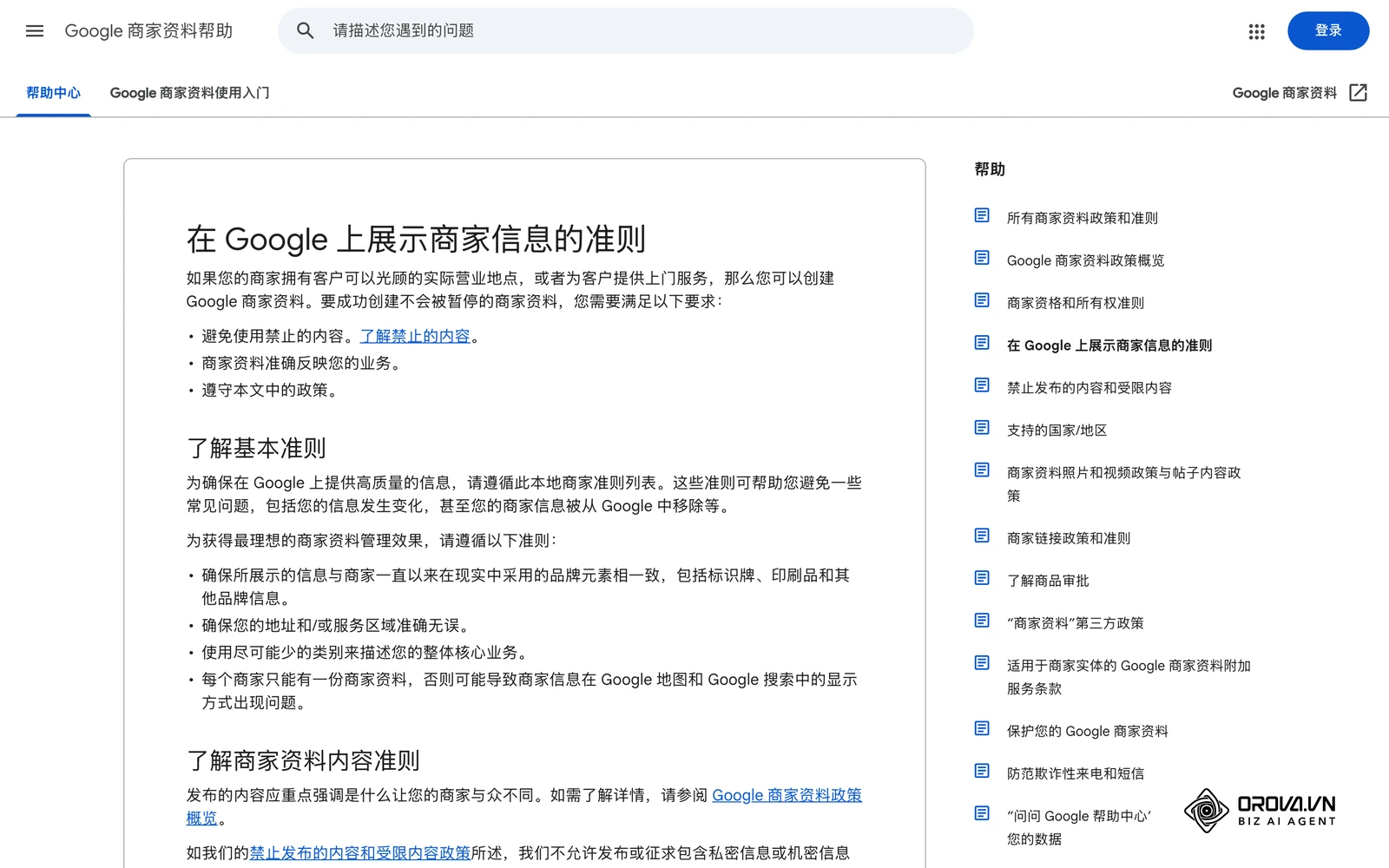Click the article icon next to 商家资格和所有权准则
1389x868 pixels.
982,300
